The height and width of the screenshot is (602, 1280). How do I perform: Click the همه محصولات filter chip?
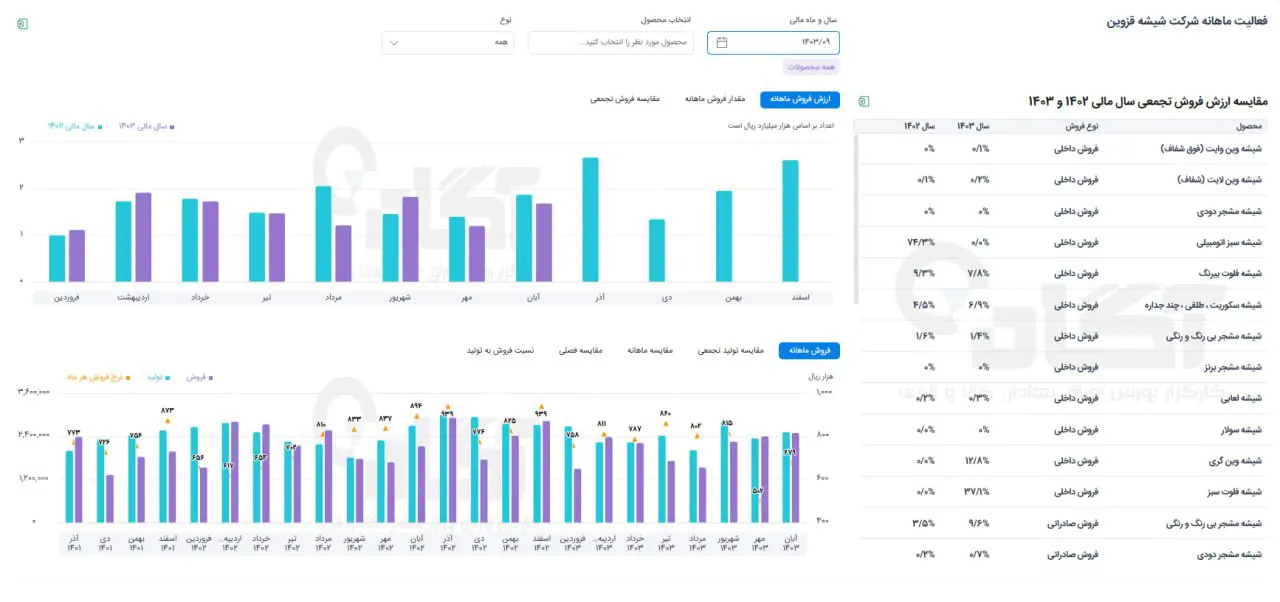812,67
